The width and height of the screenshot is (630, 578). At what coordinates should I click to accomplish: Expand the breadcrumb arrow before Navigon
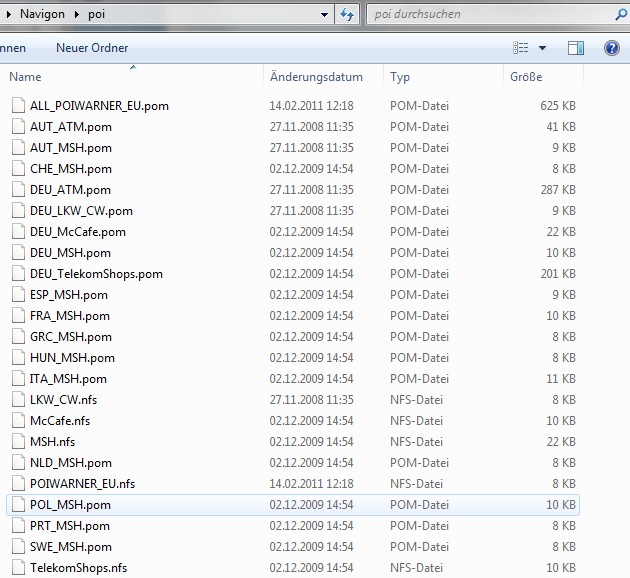tap(8, 14)
